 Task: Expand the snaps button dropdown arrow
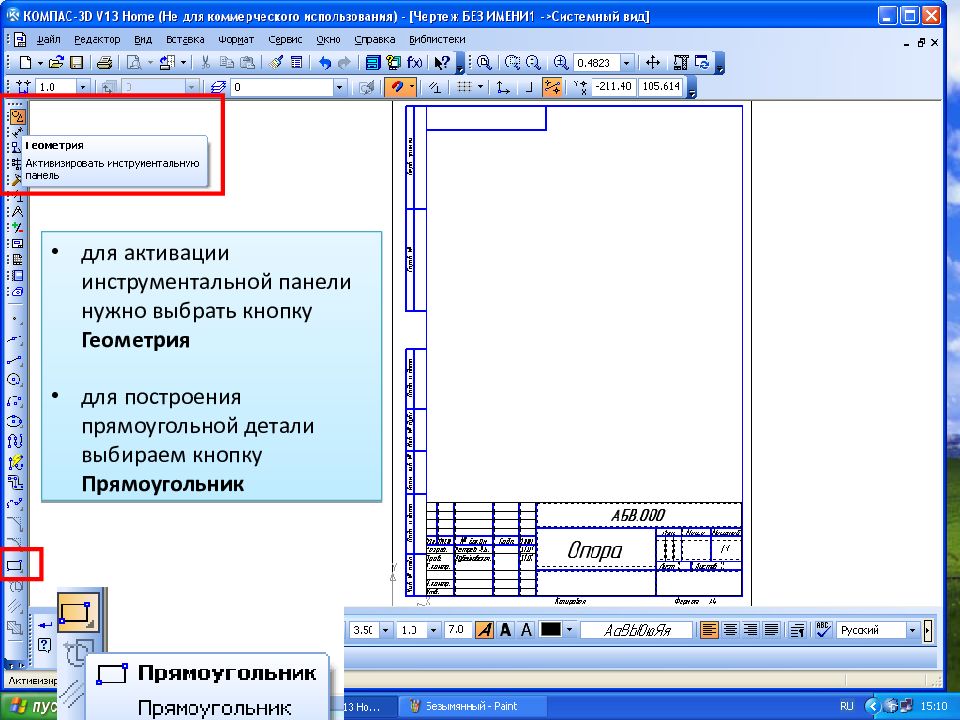point(411,88)
